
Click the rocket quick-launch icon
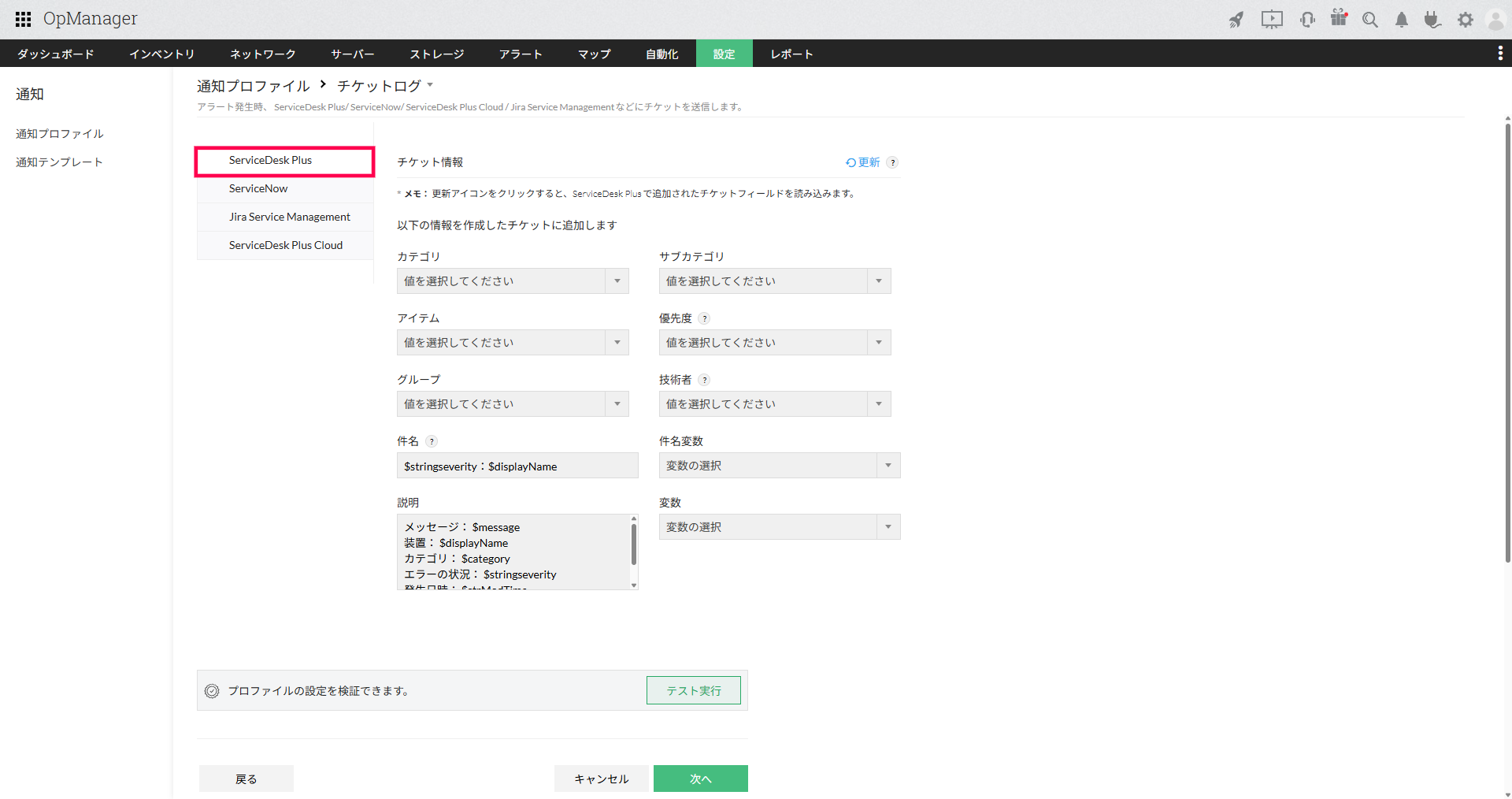(x=1236, y=20)
